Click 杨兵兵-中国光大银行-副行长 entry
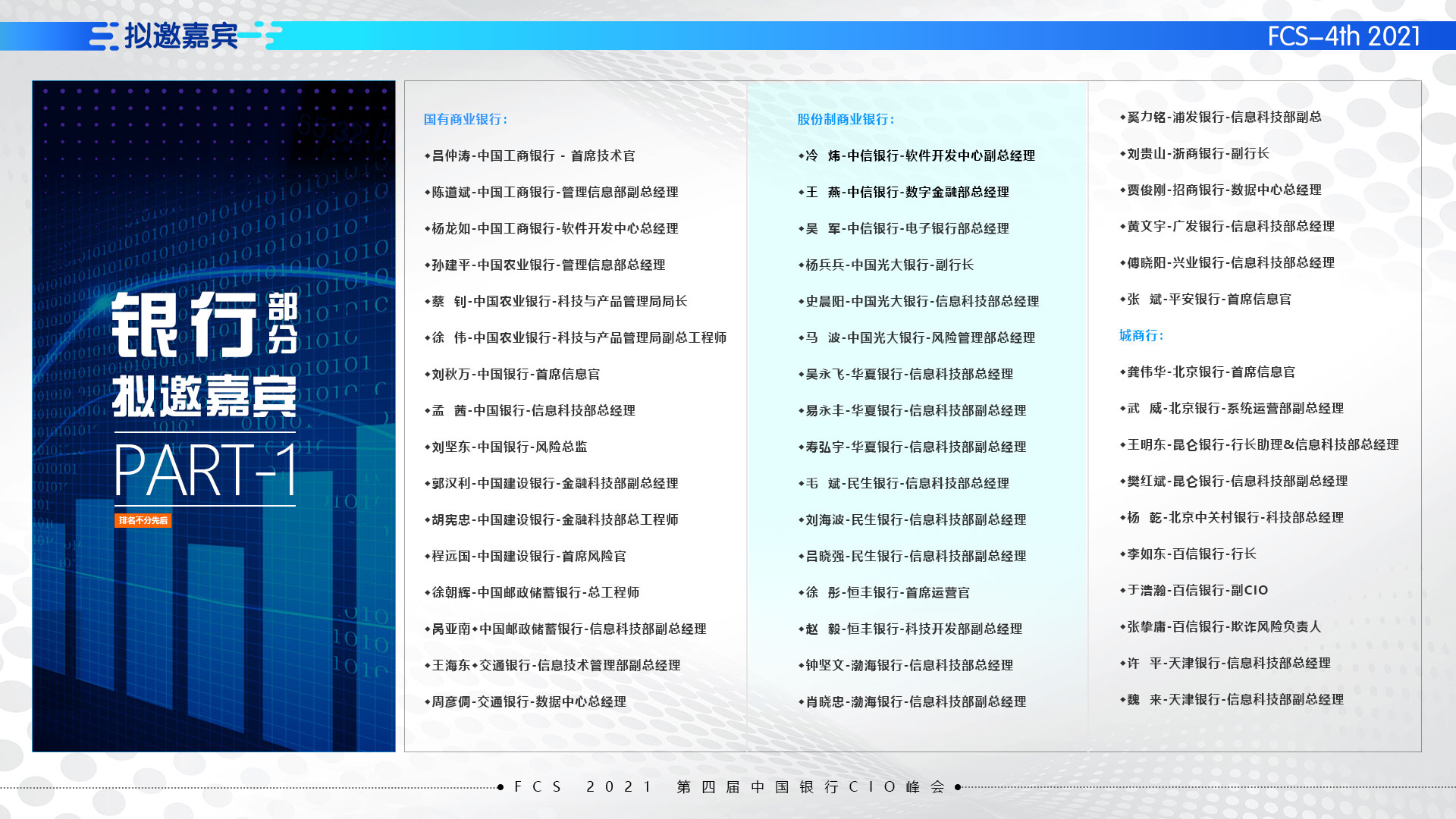 (x=886, y=265)
